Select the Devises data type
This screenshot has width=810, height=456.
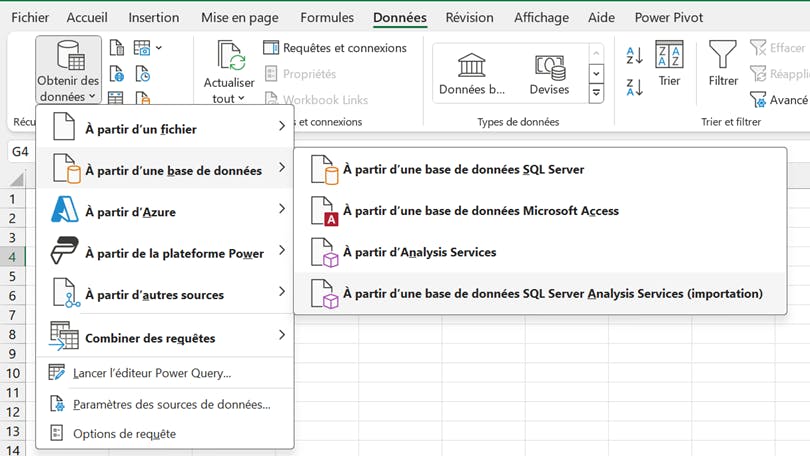tap(549, 74)
